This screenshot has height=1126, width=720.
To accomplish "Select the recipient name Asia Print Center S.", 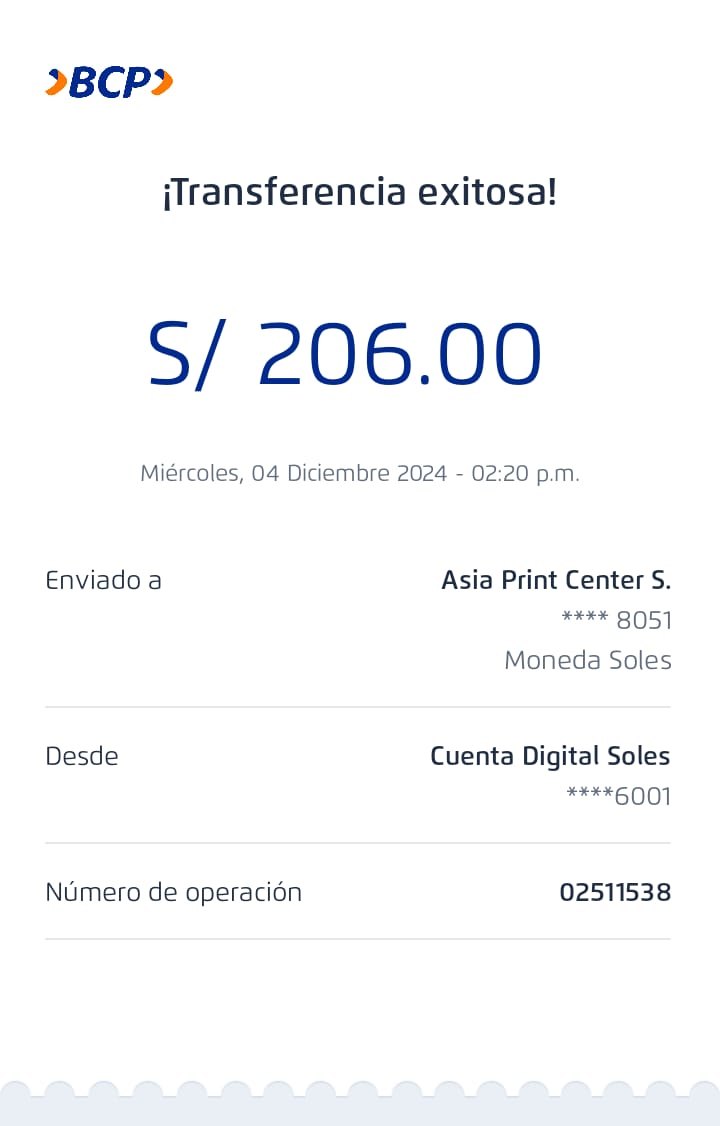I will click(x=556, y=580).
